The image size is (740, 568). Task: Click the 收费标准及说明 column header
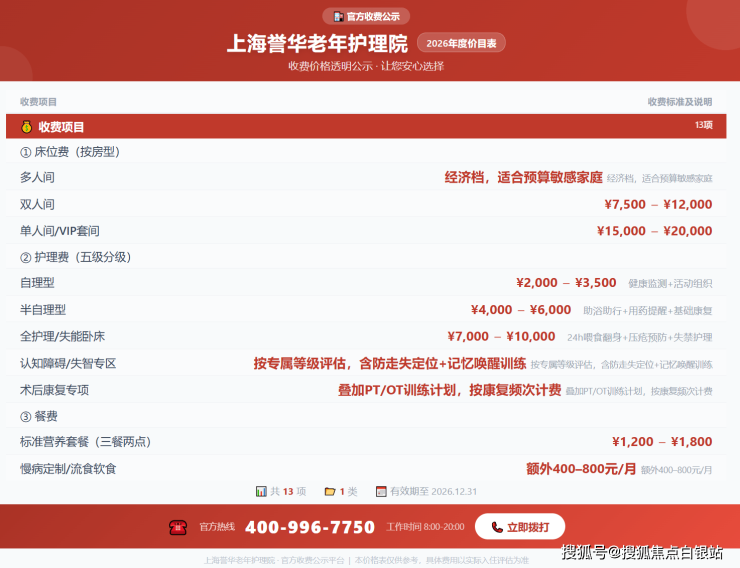click(x=680, y=102)
